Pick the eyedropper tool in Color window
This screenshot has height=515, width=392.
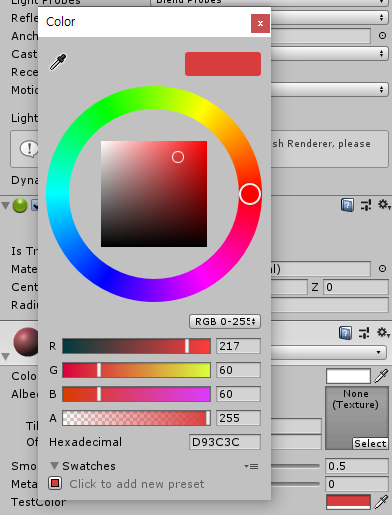click(x=58, y=62)
